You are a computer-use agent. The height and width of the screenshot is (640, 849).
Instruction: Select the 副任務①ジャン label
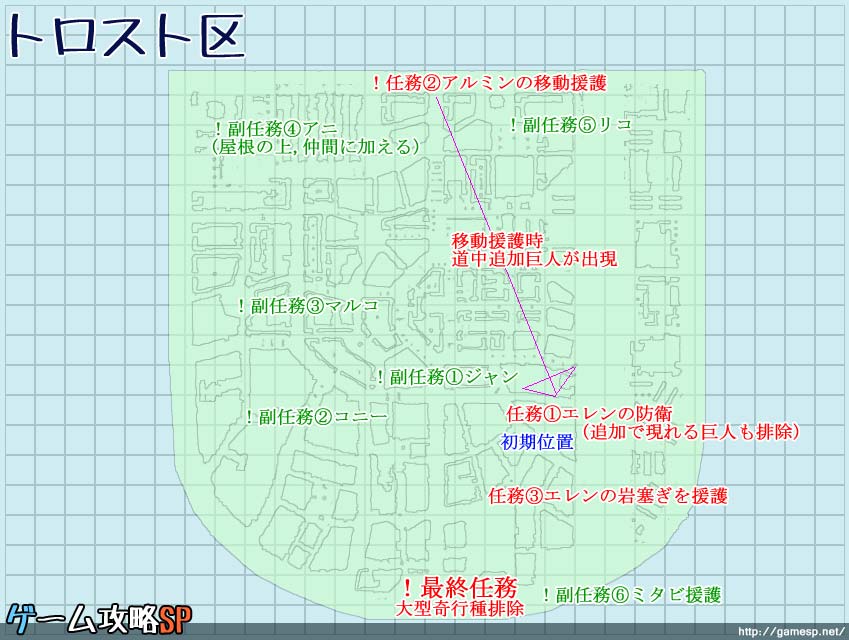tap(448, 377)
